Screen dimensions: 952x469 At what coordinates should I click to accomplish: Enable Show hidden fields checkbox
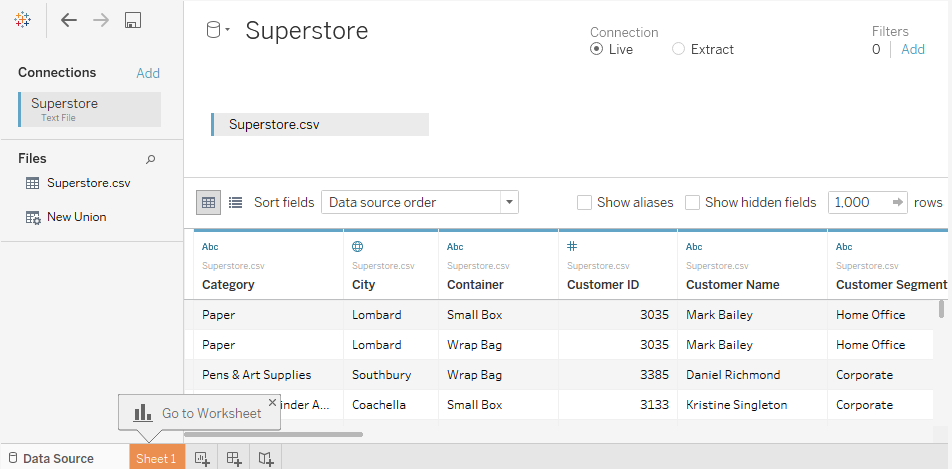coord(692,202)
